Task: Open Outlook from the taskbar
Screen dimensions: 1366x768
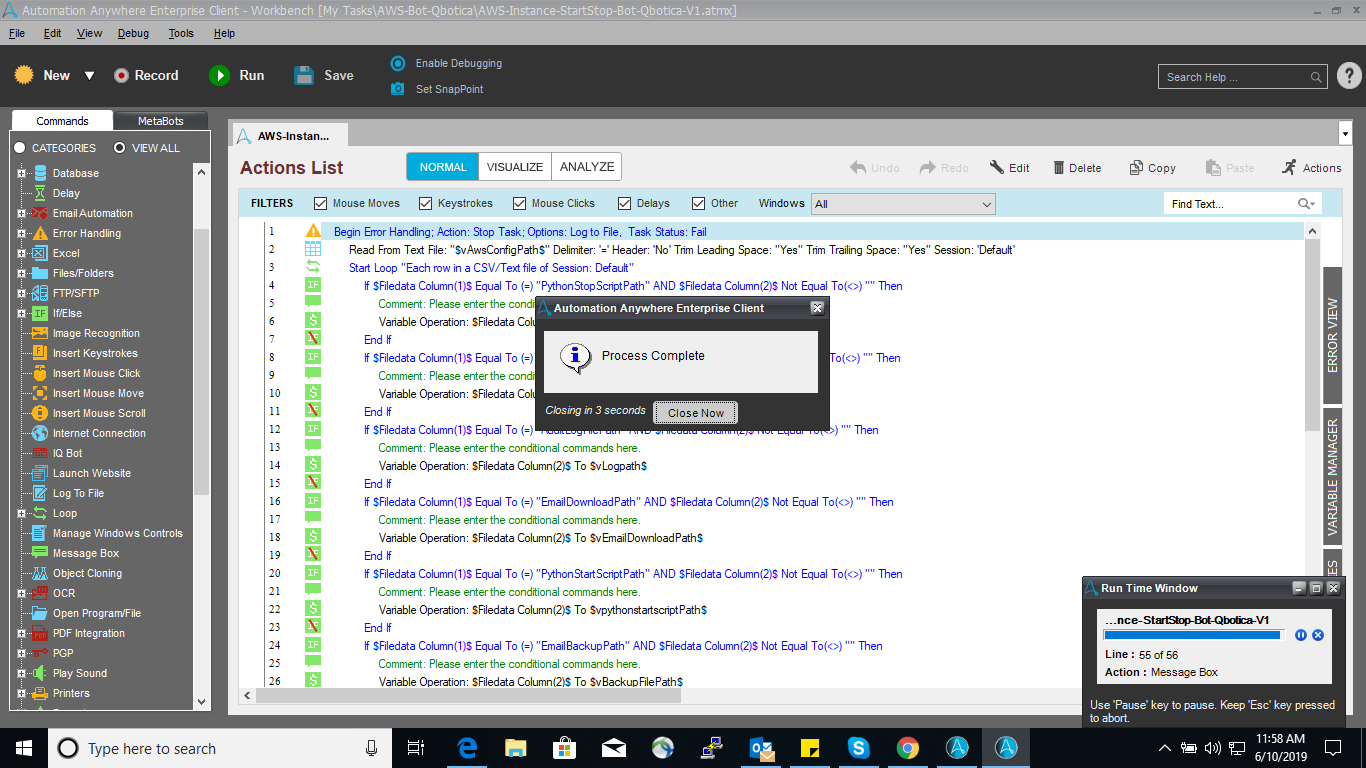Action: (761, 747)
